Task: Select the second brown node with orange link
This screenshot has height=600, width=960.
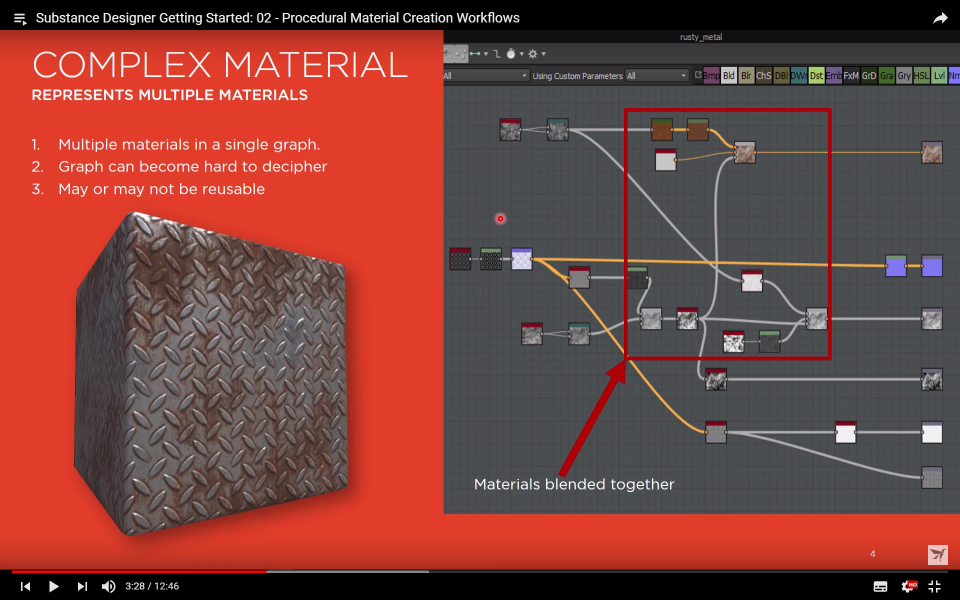Action: pos(698,130)
